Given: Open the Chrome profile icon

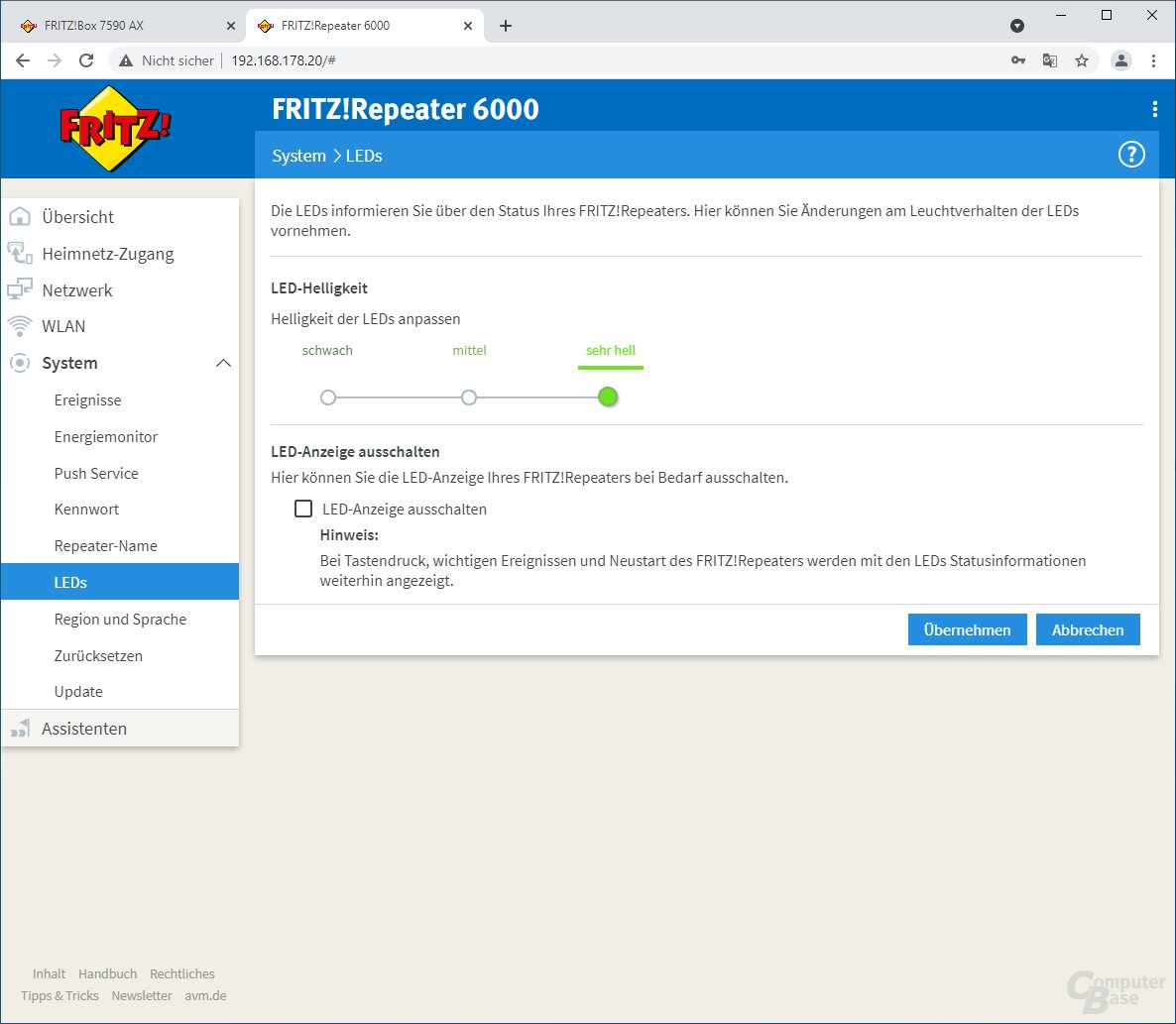Looking at the screenshot, I should [x=1121, y=60].
